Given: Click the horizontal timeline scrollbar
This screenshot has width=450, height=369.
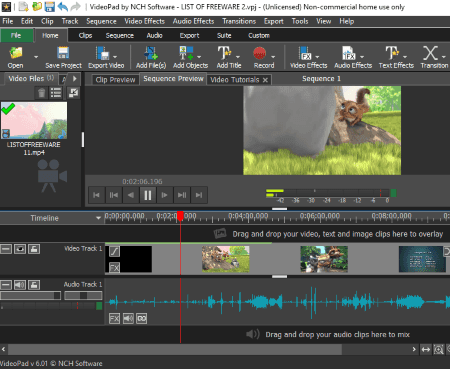Looking at the screenshot, I should coord(175,349).
